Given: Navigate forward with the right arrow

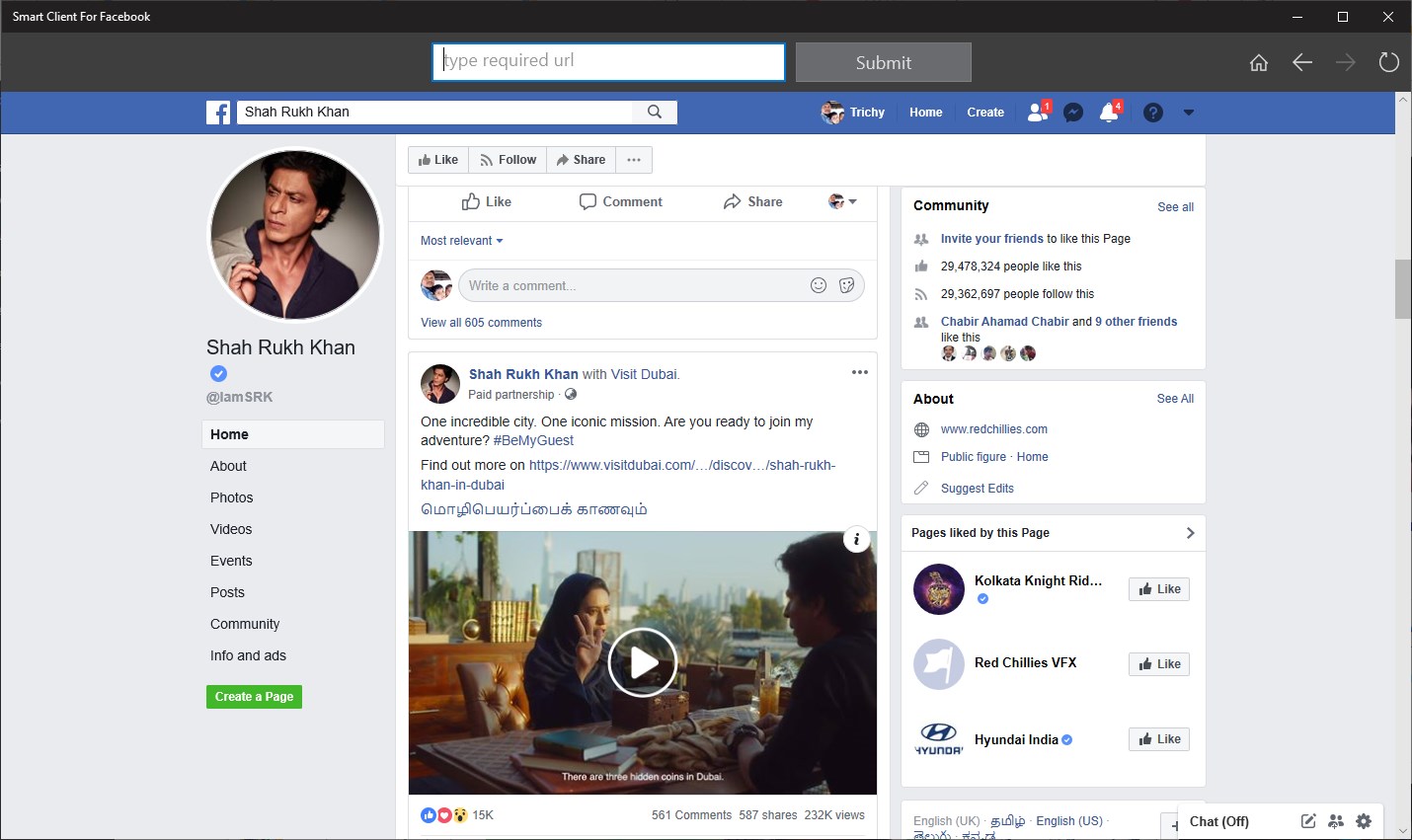Looking at the screenshot, I should point(1346,62).
